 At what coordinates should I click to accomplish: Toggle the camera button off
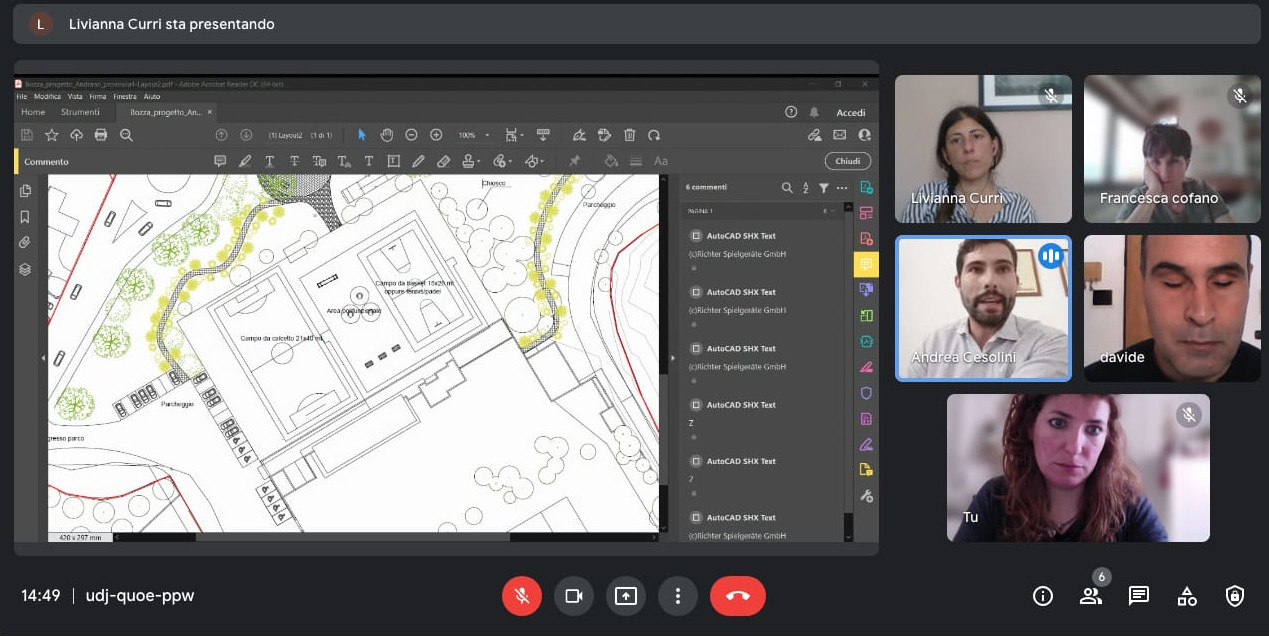click(x=573, y=596)
